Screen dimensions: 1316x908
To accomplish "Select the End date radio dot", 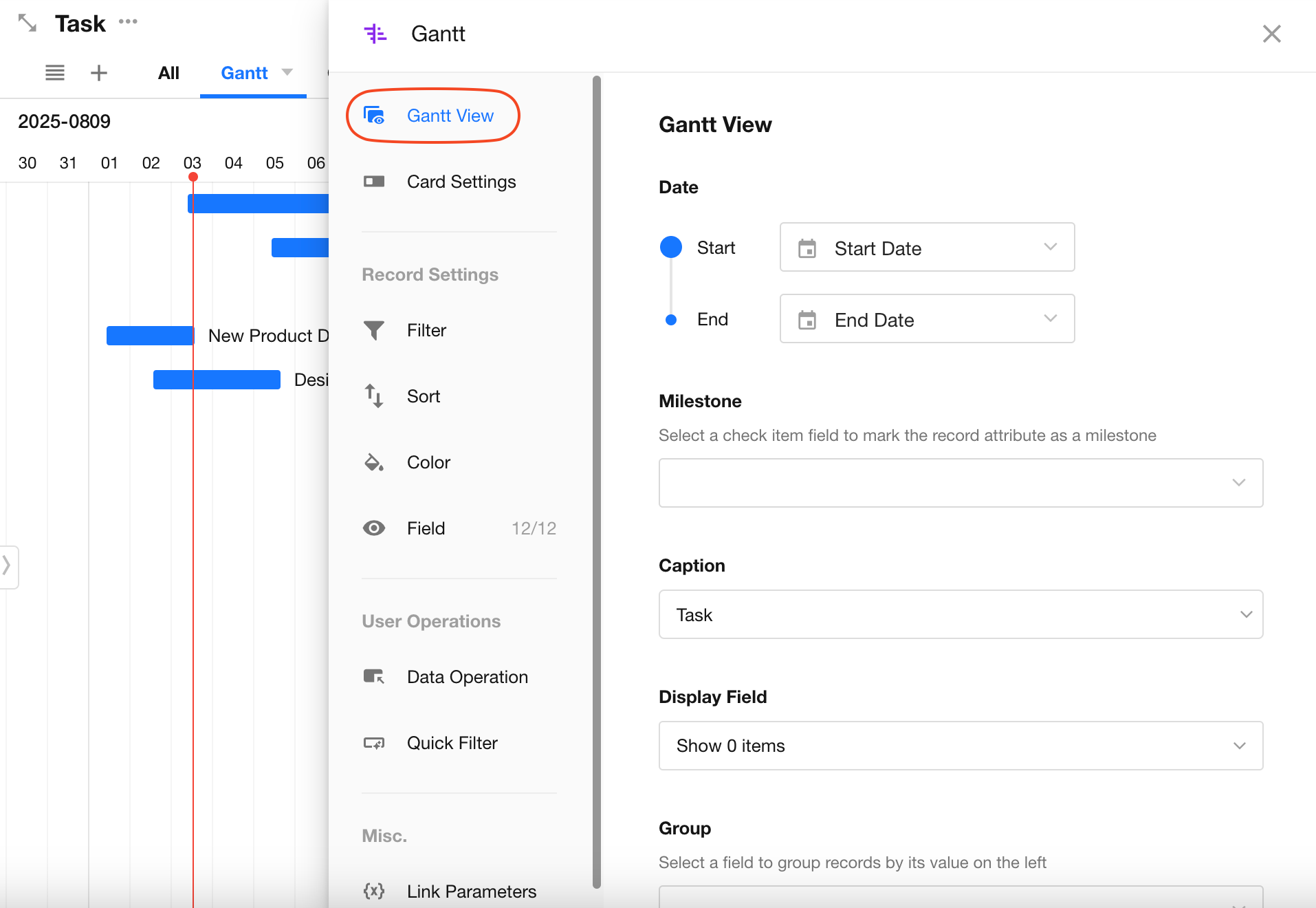I will point(671,320).
